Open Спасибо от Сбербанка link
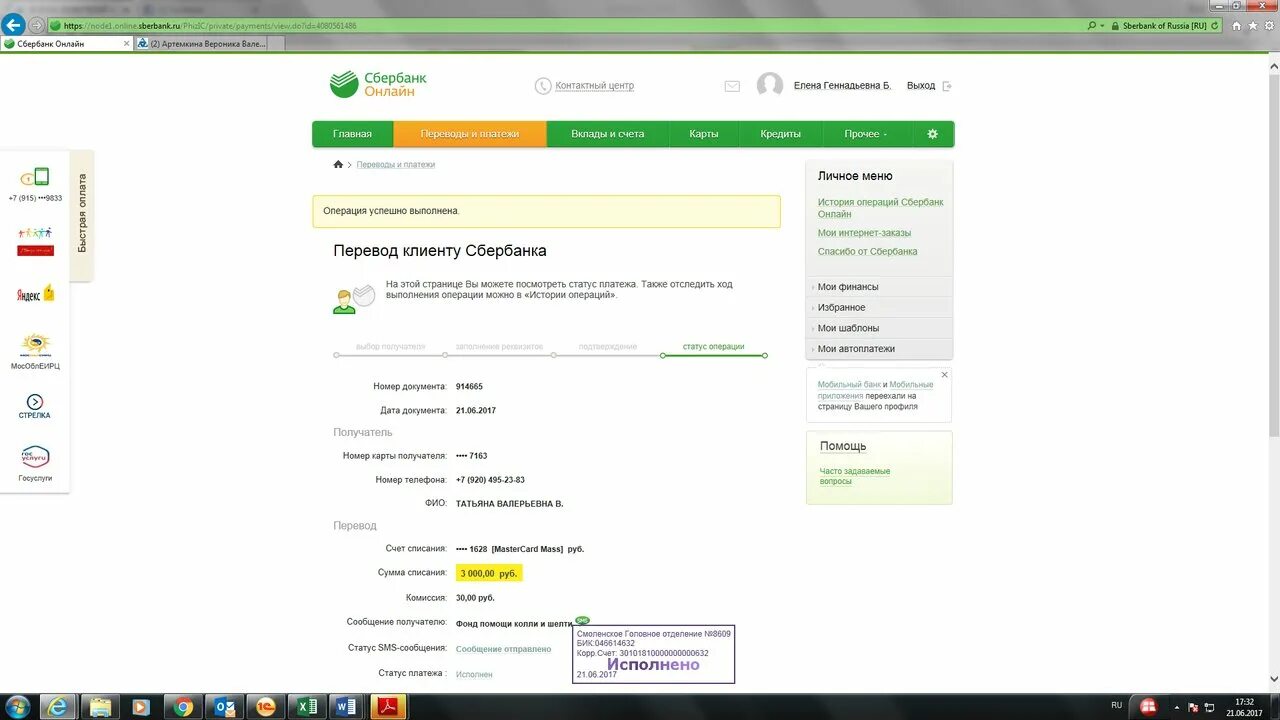This screenshot has width=1280, height=720. pyautogui.click(x=868, y=252)
